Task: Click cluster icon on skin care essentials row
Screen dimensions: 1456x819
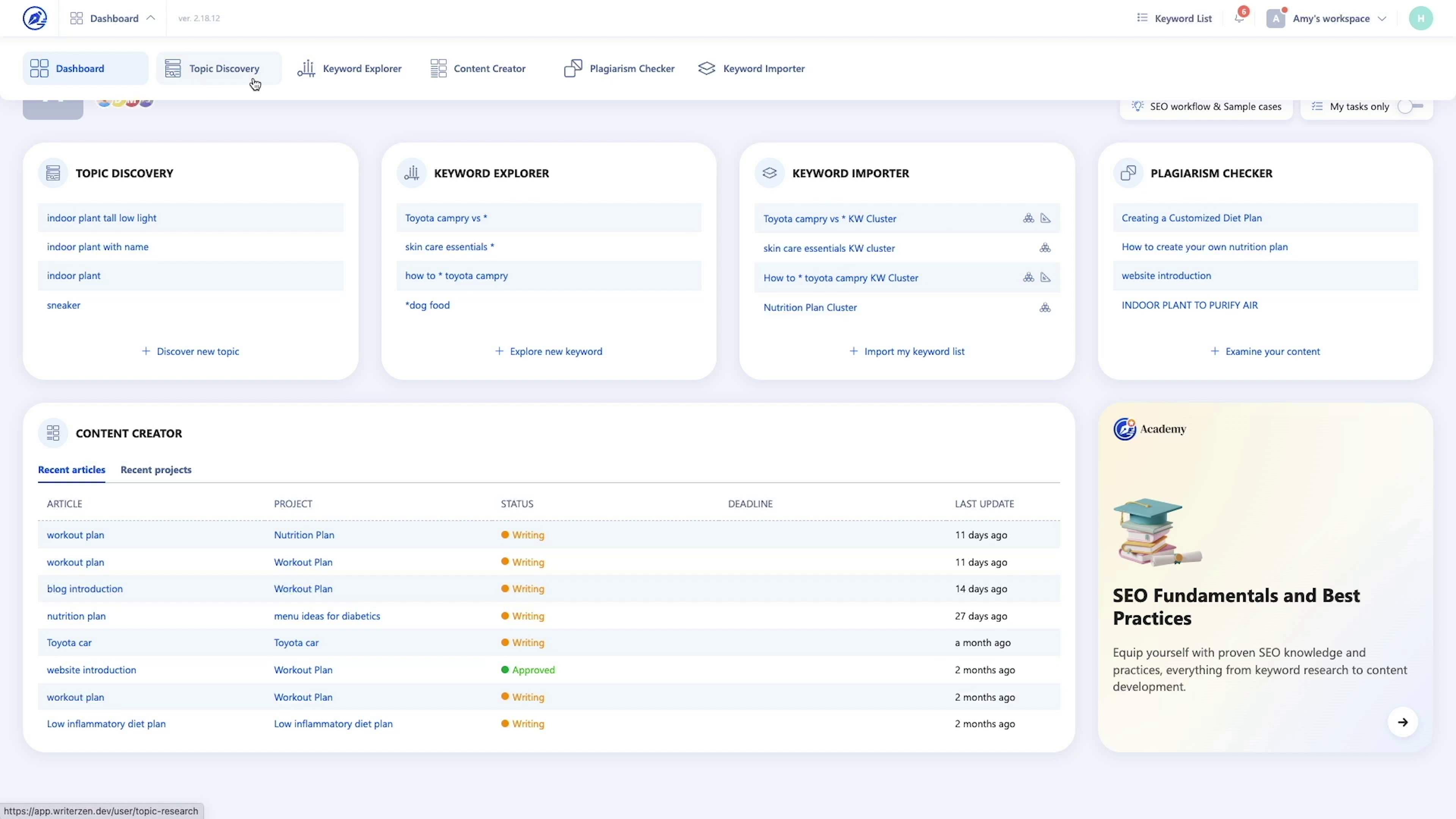Action: tap(1045, 248)
